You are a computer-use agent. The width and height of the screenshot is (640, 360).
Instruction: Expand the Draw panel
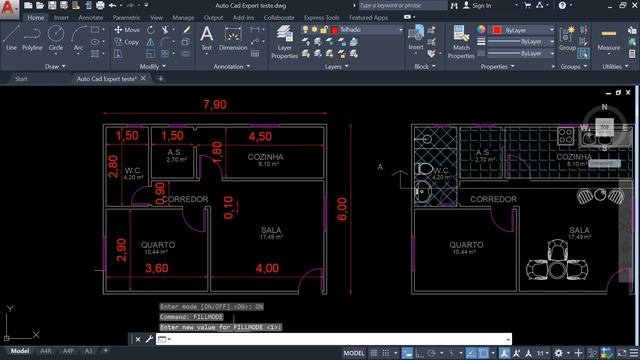55,67
